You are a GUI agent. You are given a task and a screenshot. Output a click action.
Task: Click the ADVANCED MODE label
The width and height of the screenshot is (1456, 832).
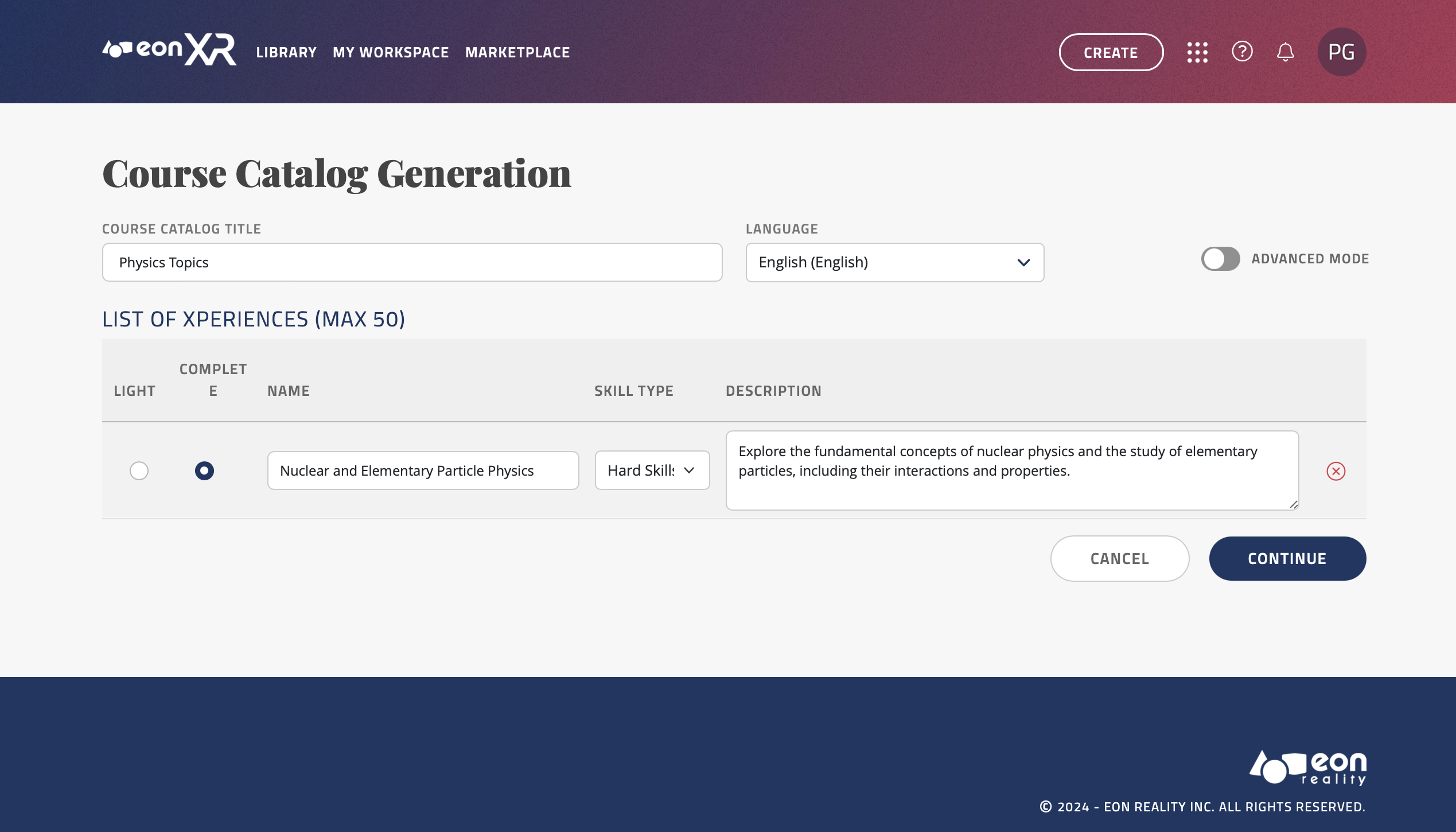point(1310,259)
